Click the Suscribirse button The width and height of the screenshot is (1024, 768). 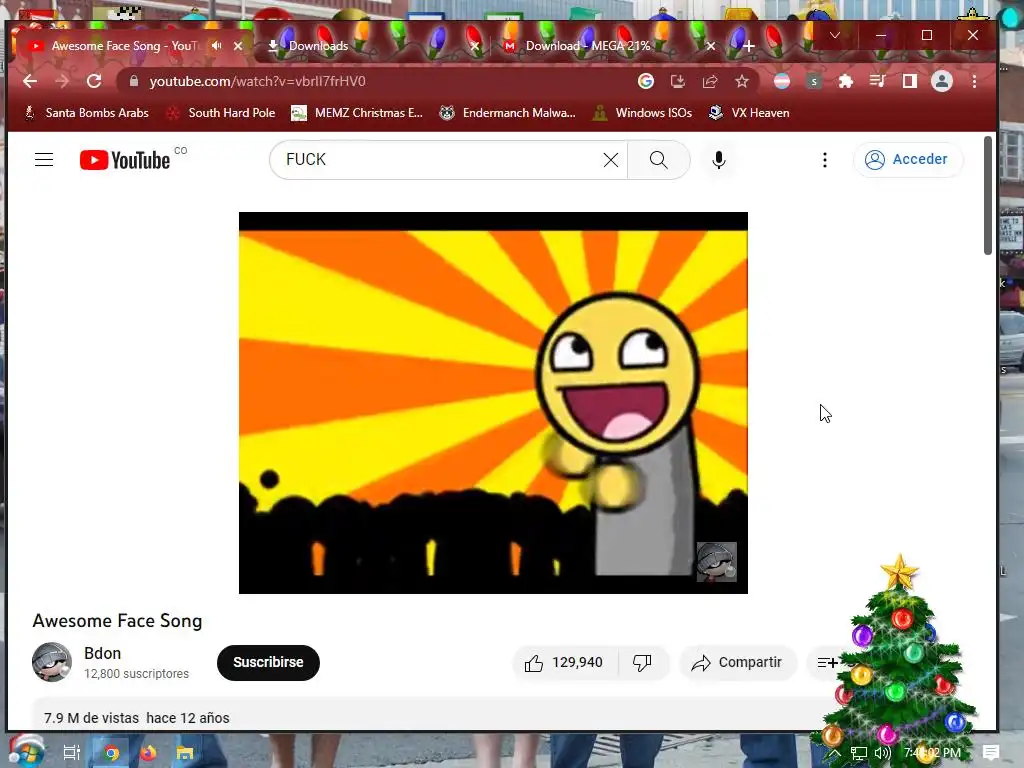coord(268,662)
